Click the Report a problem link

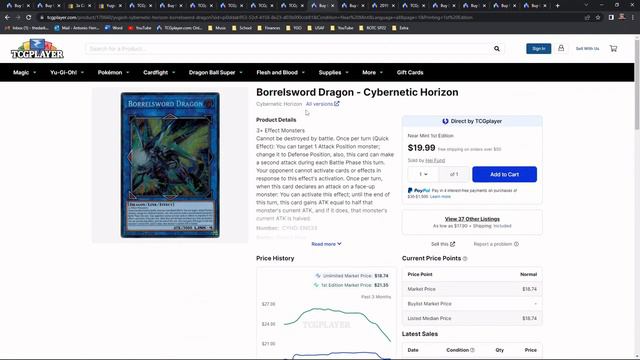point(496,244)
